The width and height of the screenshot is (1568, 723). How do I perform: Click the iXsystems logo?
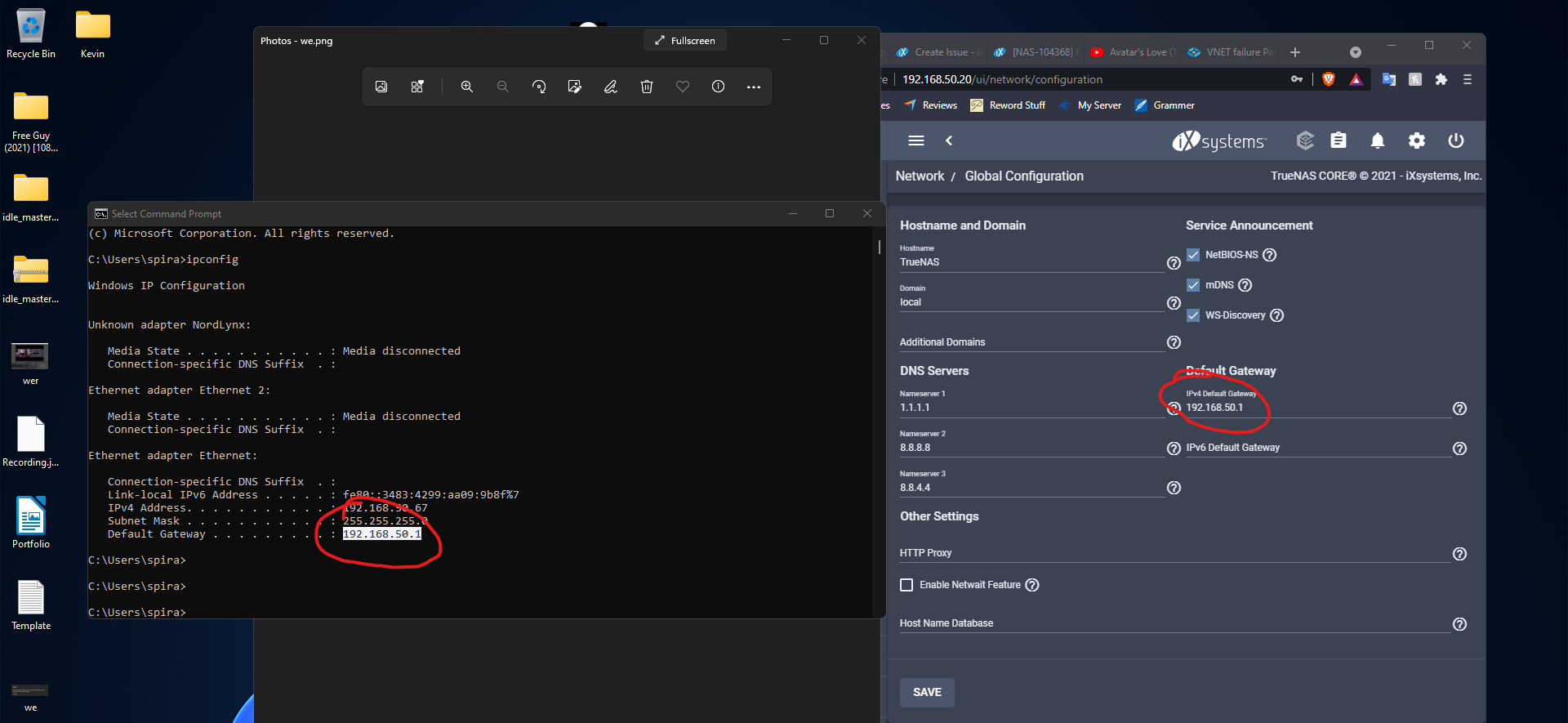(x=1219, y=141)
